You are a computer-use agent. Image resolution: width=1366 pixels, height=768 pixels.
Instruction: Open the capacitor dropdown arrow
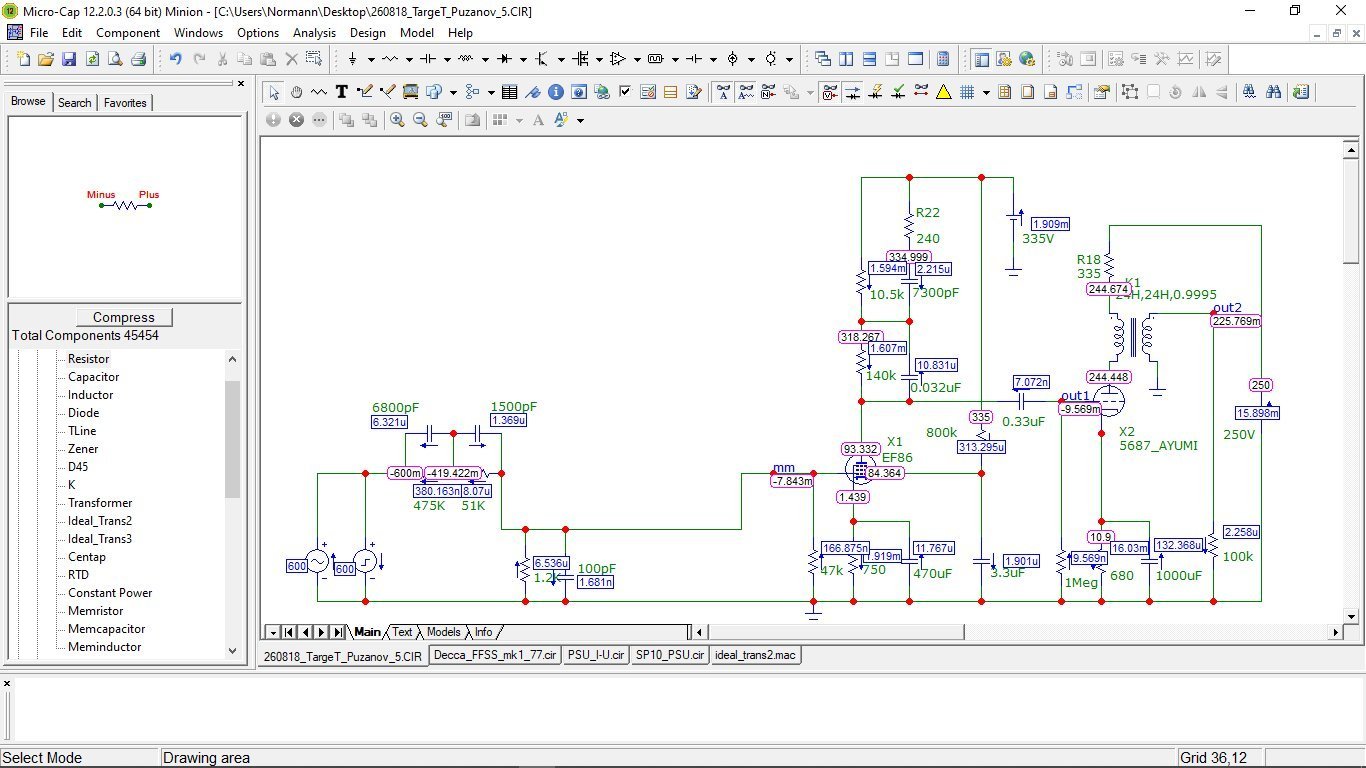[446, 59]
